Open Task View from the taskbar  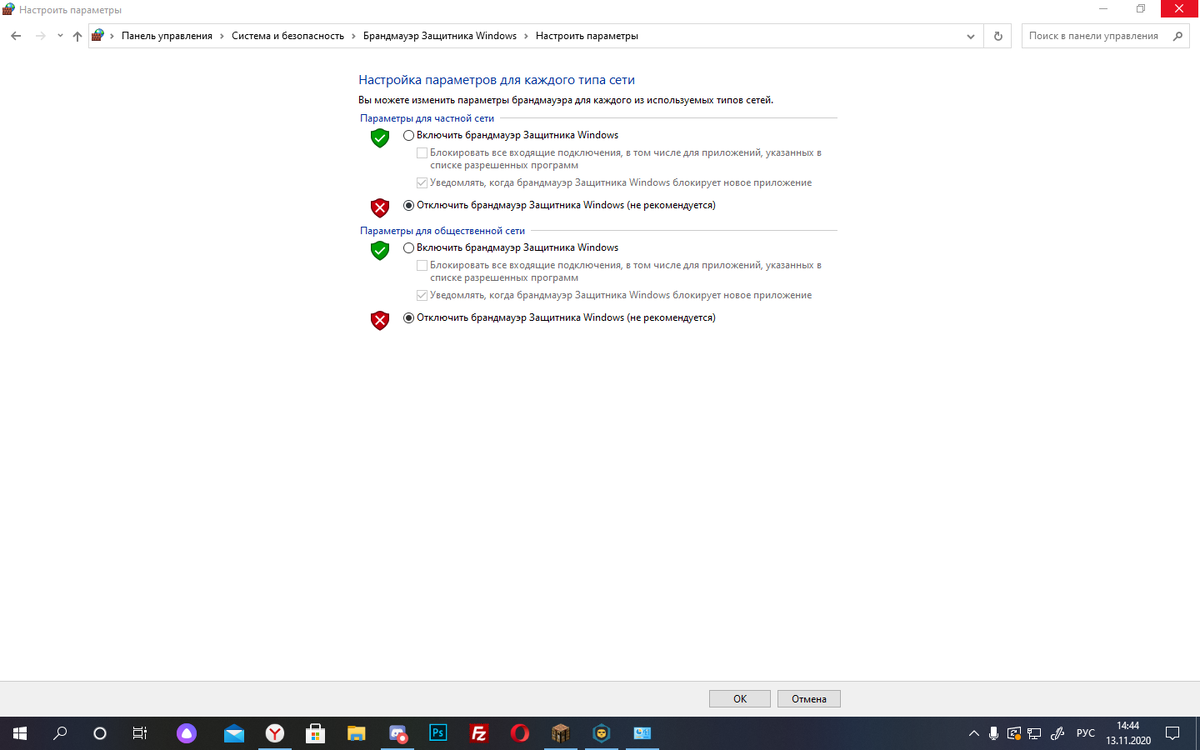coord(141,732)
